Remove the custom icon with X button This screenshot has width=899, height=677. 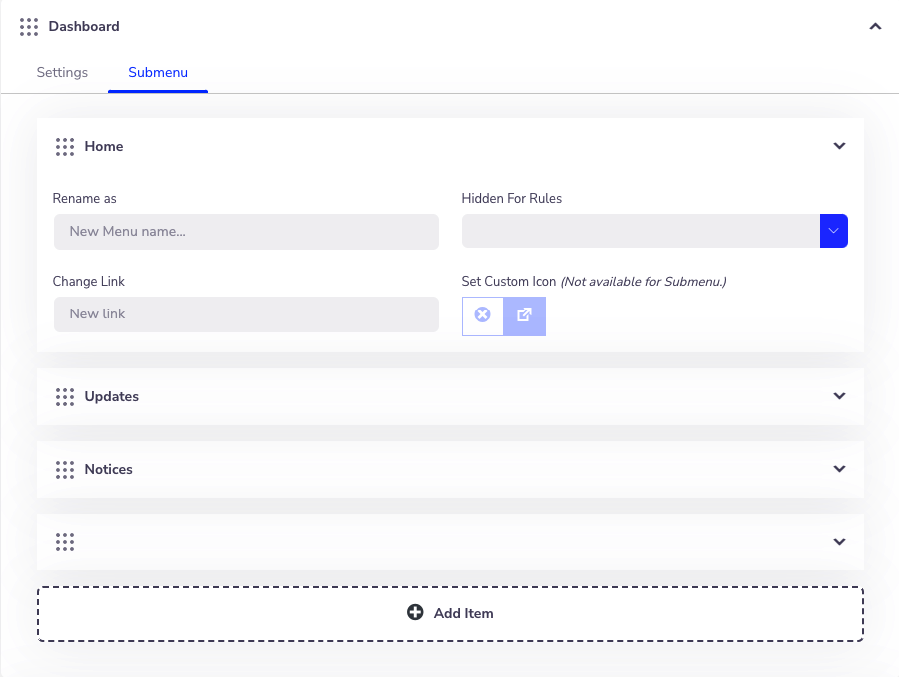483,316
